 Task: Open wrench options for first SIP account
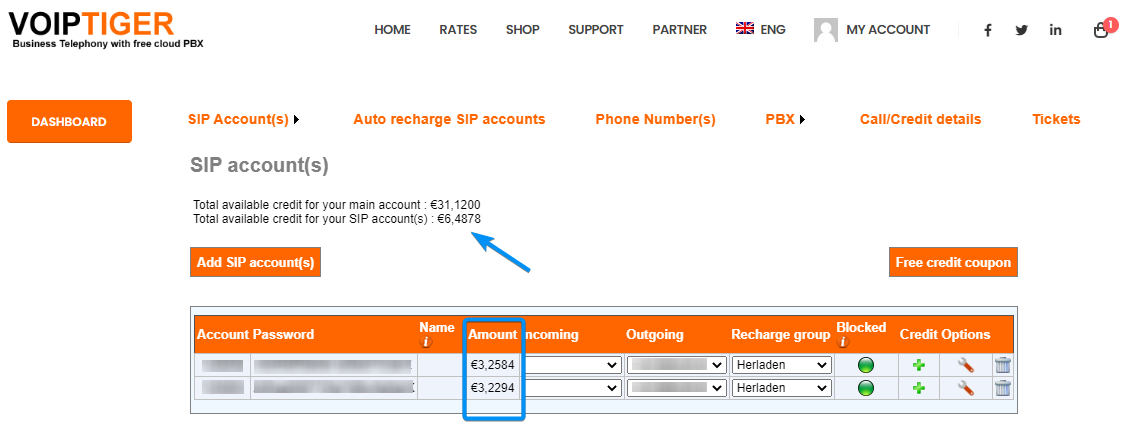click(x=966, y=365)
